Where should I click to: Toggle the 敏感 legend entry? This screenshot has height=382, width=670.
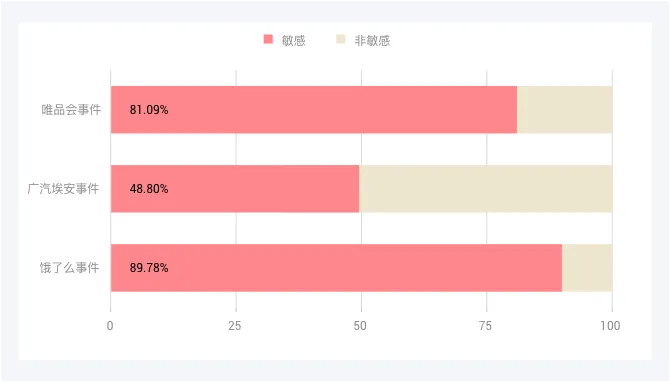pos(285,40)
